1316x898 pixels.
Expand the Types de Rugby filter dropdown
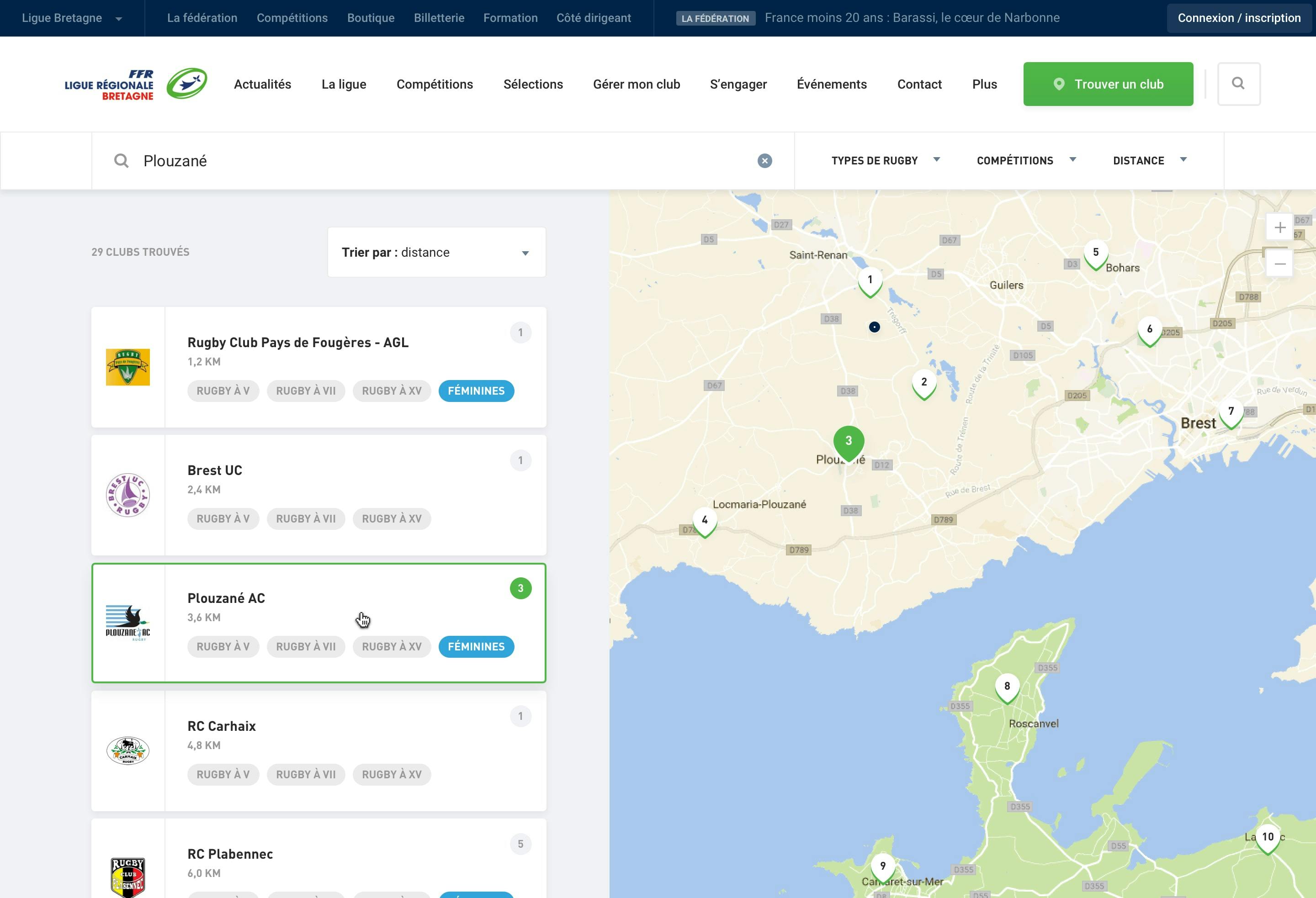pyautogui.click(x=884, y=160)
